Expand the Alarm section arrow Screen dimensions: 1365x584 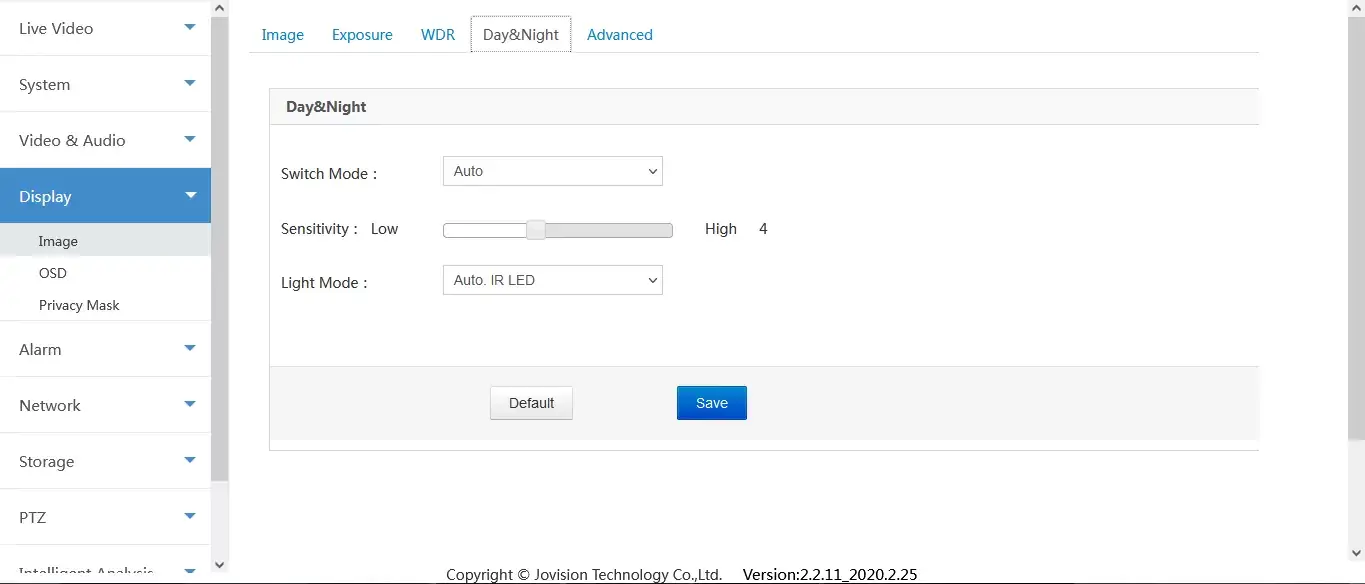click(x=190, y=349)
